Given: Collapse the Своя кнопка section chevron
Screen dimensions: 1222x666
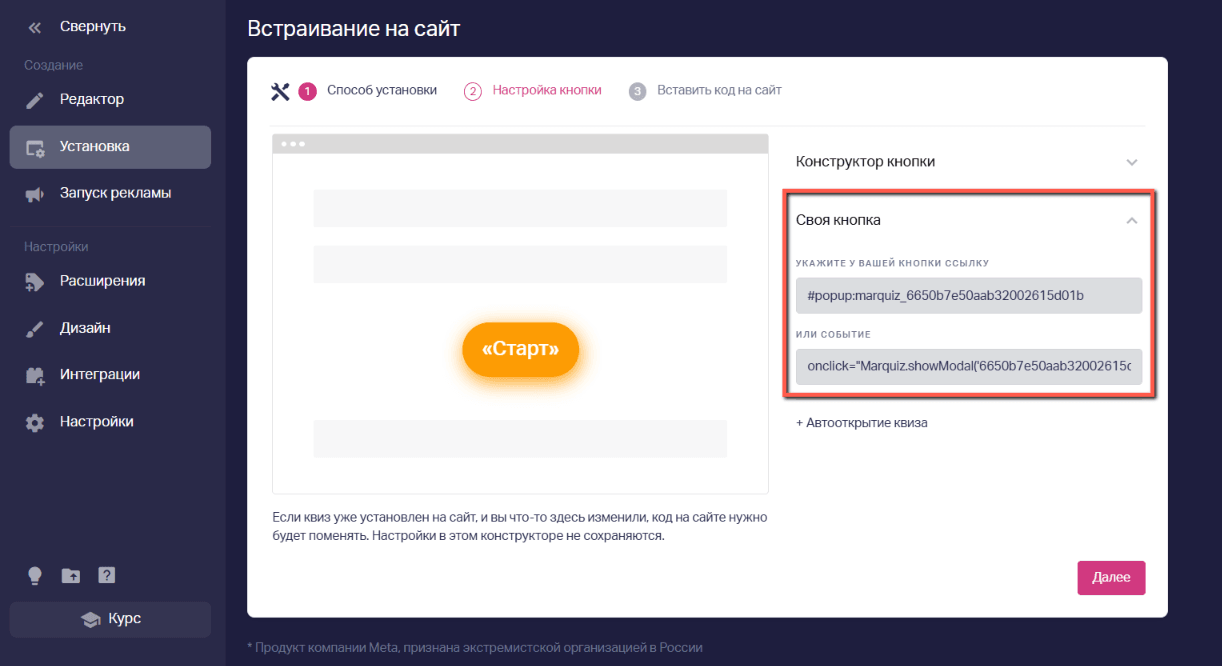Looking at the screenshot, I should pyautogui.click(x=1131, y=220).
